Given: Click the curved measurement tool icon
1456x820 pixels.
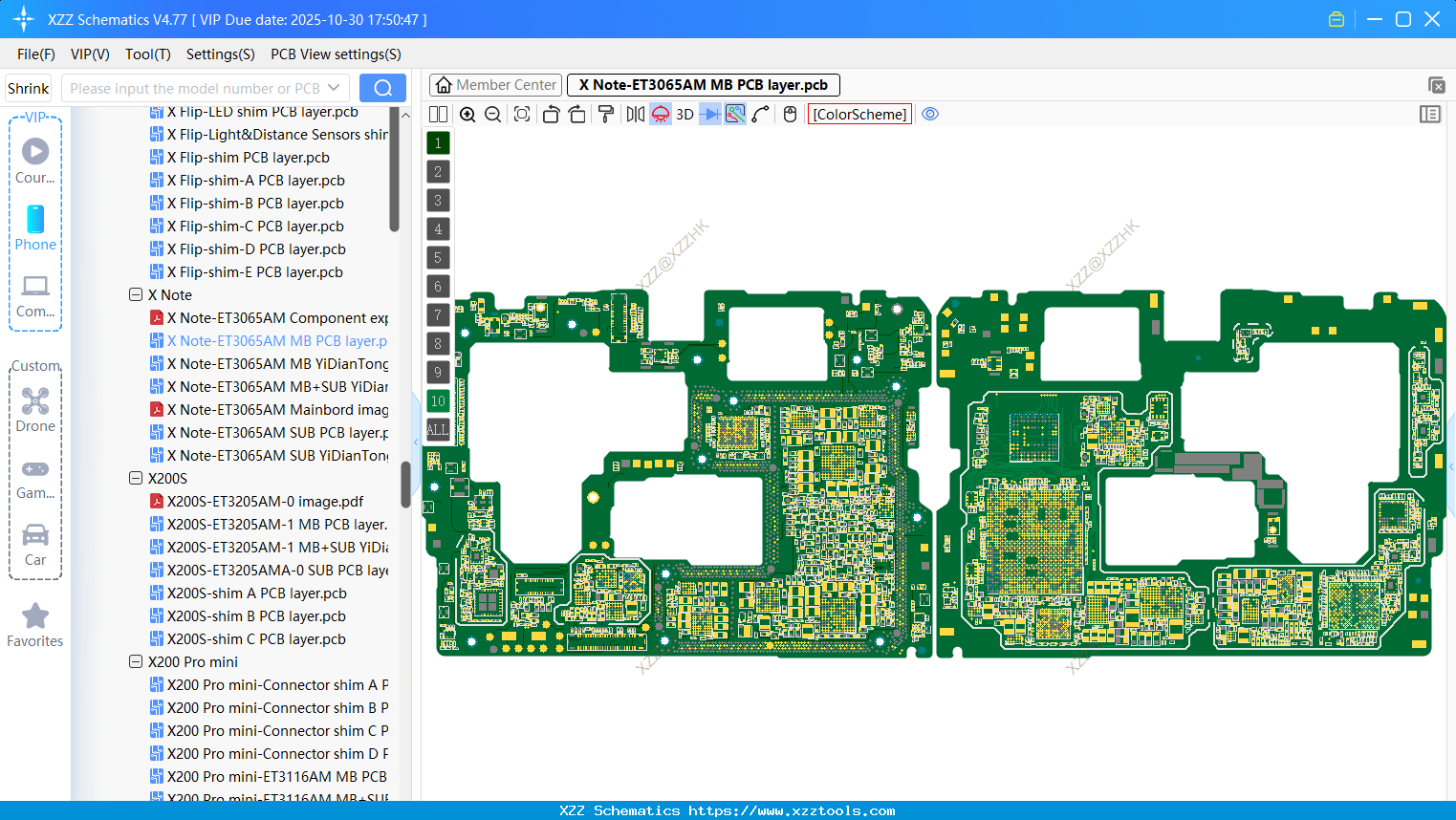Looking at the screenshot, I should pyautogui.click(x=759, y=114).
